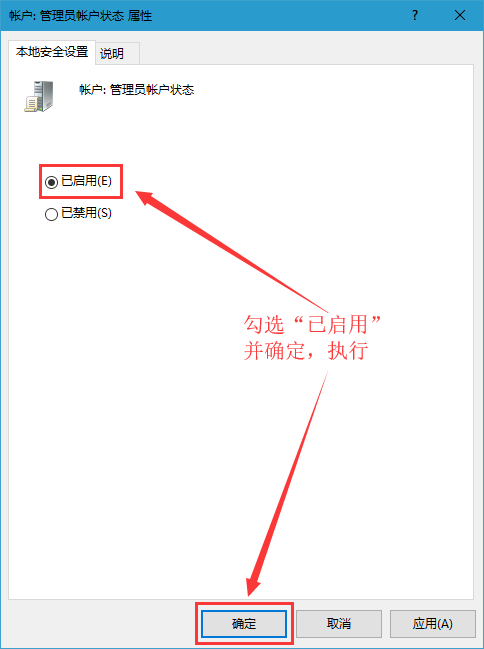Close the 管理员帐户状态 属性 dialog
Viewport: 484px width, 649px height.
coord(460,15)
